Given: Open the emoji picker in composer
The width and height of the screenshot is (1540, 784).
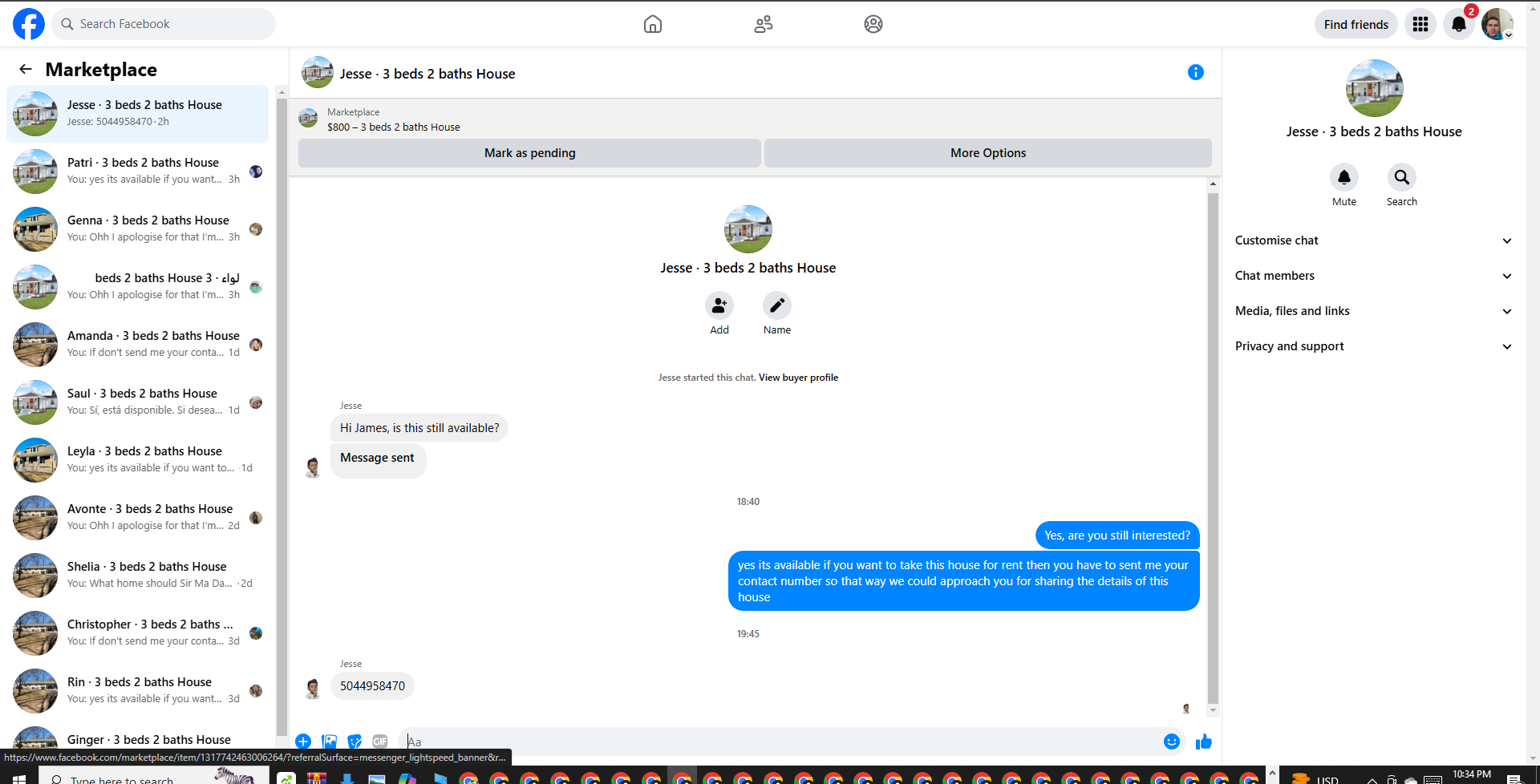Looking at the screenshot, I should click(x=1172, y=742).
